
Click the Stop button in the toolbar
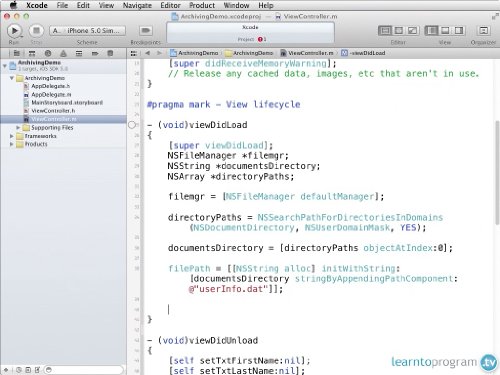pos(36,31)
